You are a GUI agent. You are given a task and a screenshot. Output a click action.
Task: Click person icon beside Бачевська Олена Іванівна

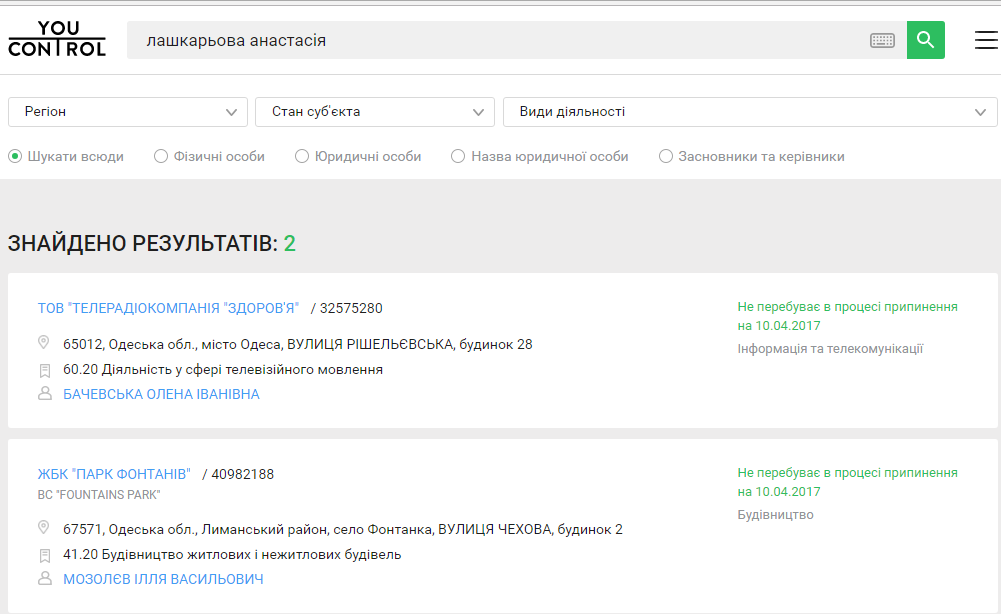click(45, 393)
